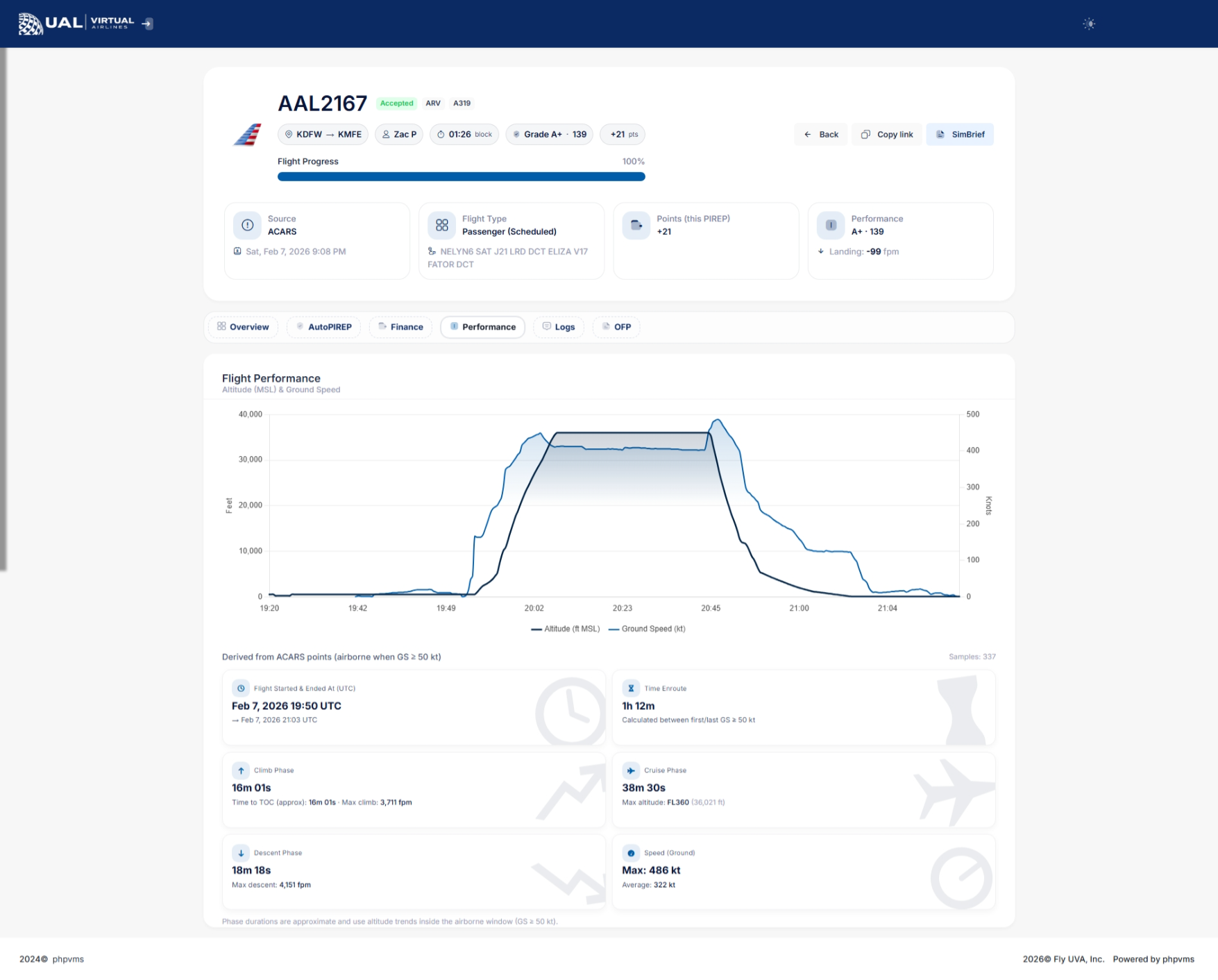Click the Points this PIREP icon
Screen dimensions: 1218x980
point(636,225)
